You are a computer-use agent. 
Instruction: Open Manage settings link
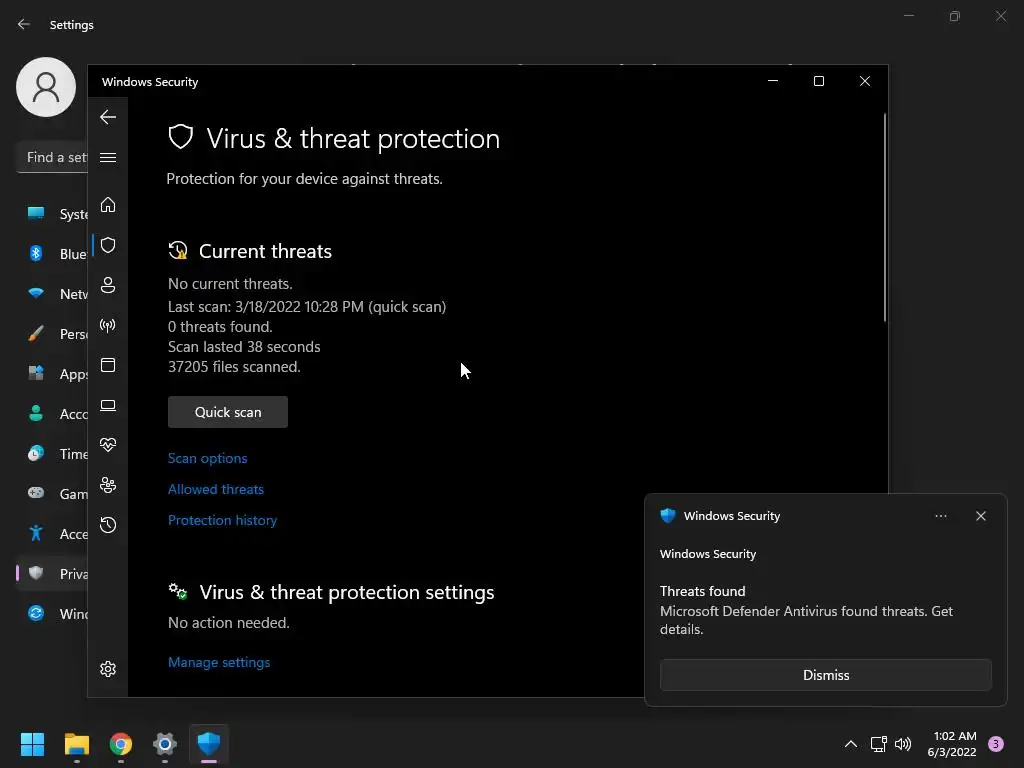pos(219,662)
